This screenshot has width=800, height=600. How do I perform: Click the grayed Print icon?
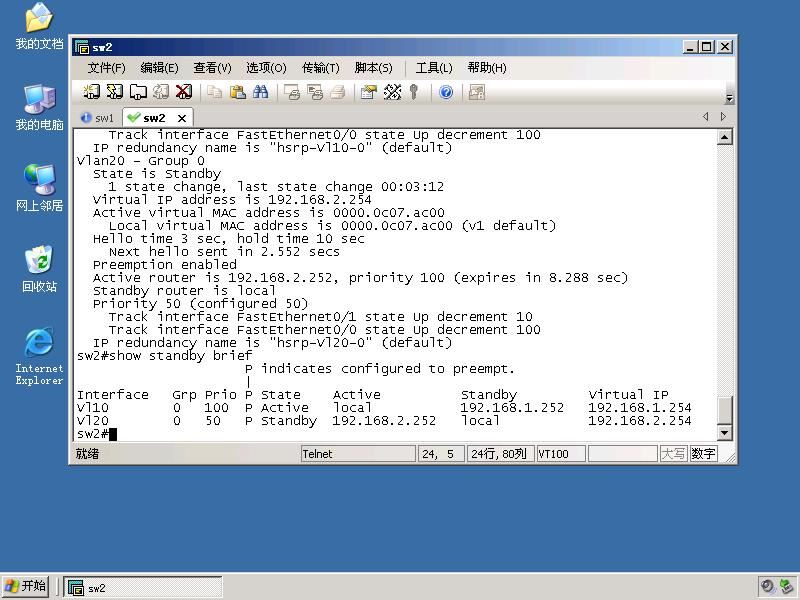tap(337, 92)
